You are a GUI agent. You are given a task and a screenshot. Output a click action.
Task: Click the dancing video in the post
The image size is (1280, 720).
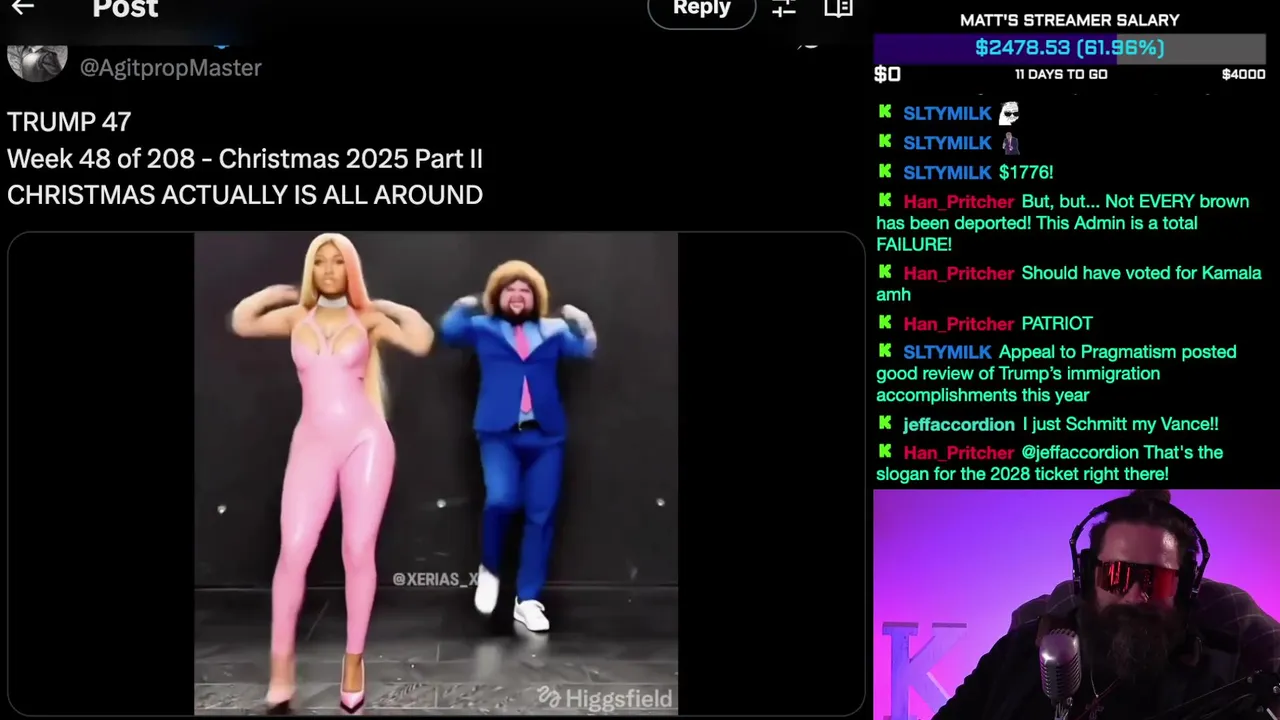pyautogui.click(x=436, y=474)
